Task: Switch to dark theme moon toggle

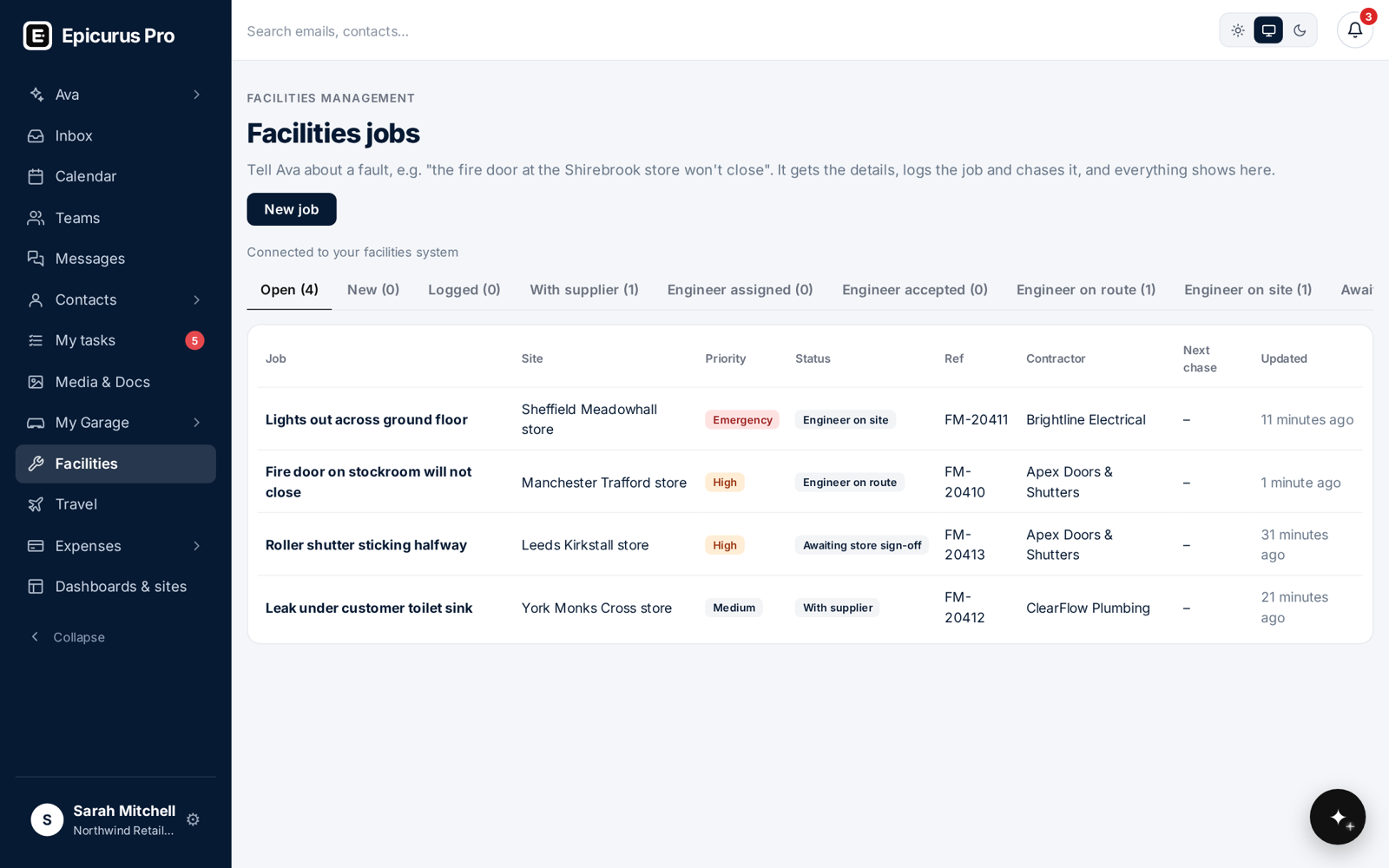Action: (x=1300, y=30)
